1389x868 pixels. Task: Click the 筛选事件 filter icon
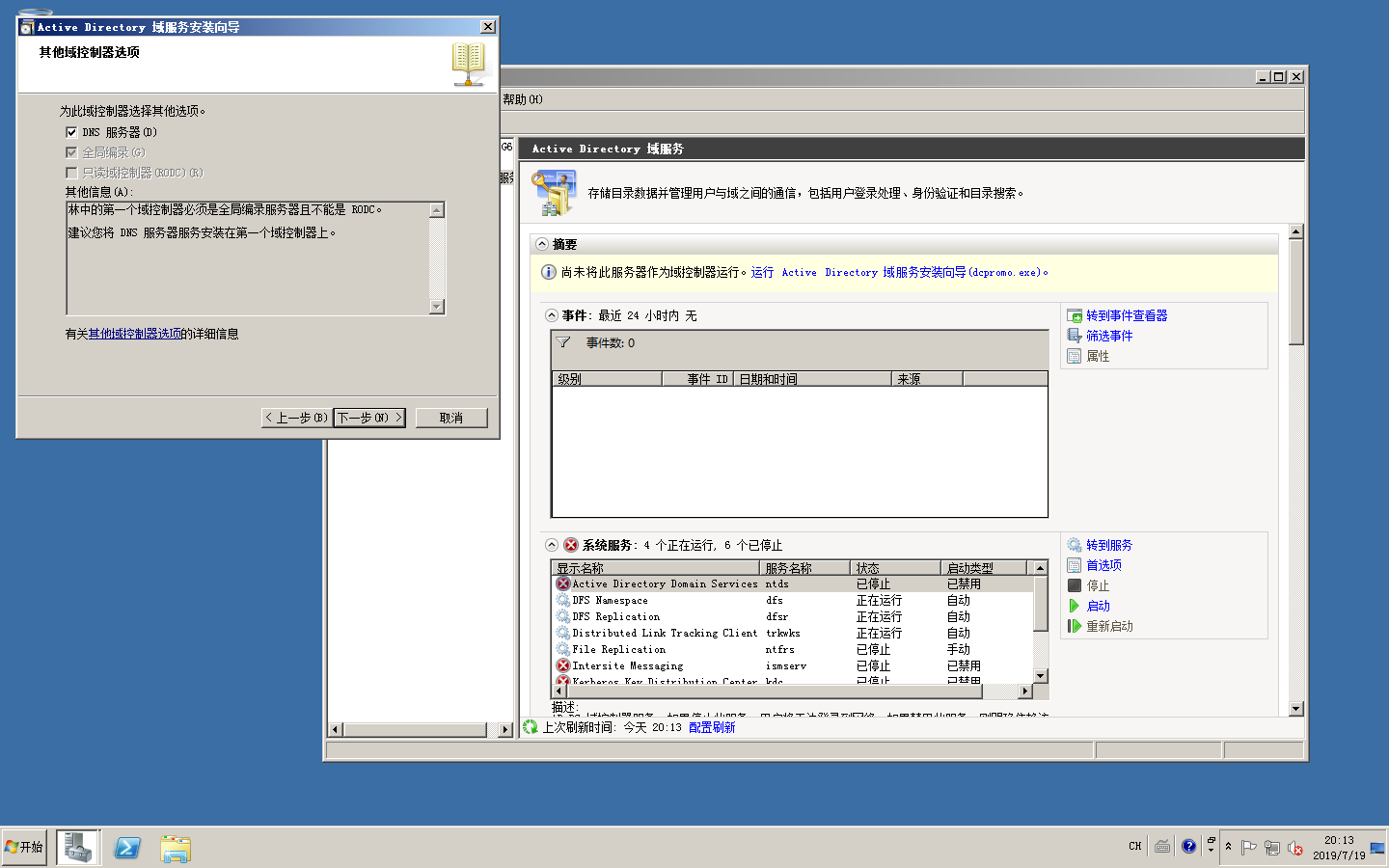[x=1074, y=336]
